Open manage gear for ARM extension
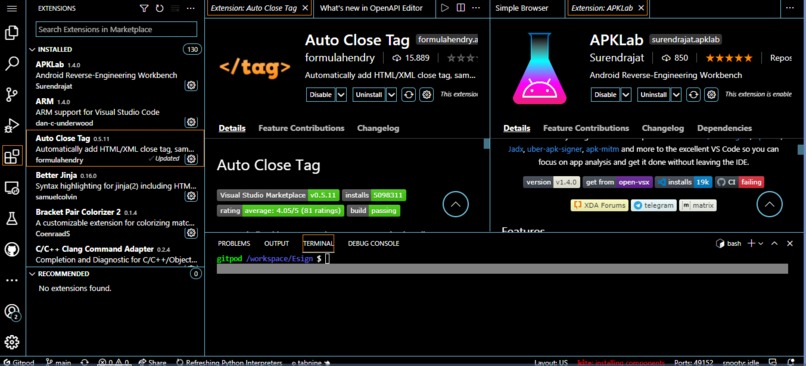The width and height of the screenshot is (806, 366). point(191,122)
